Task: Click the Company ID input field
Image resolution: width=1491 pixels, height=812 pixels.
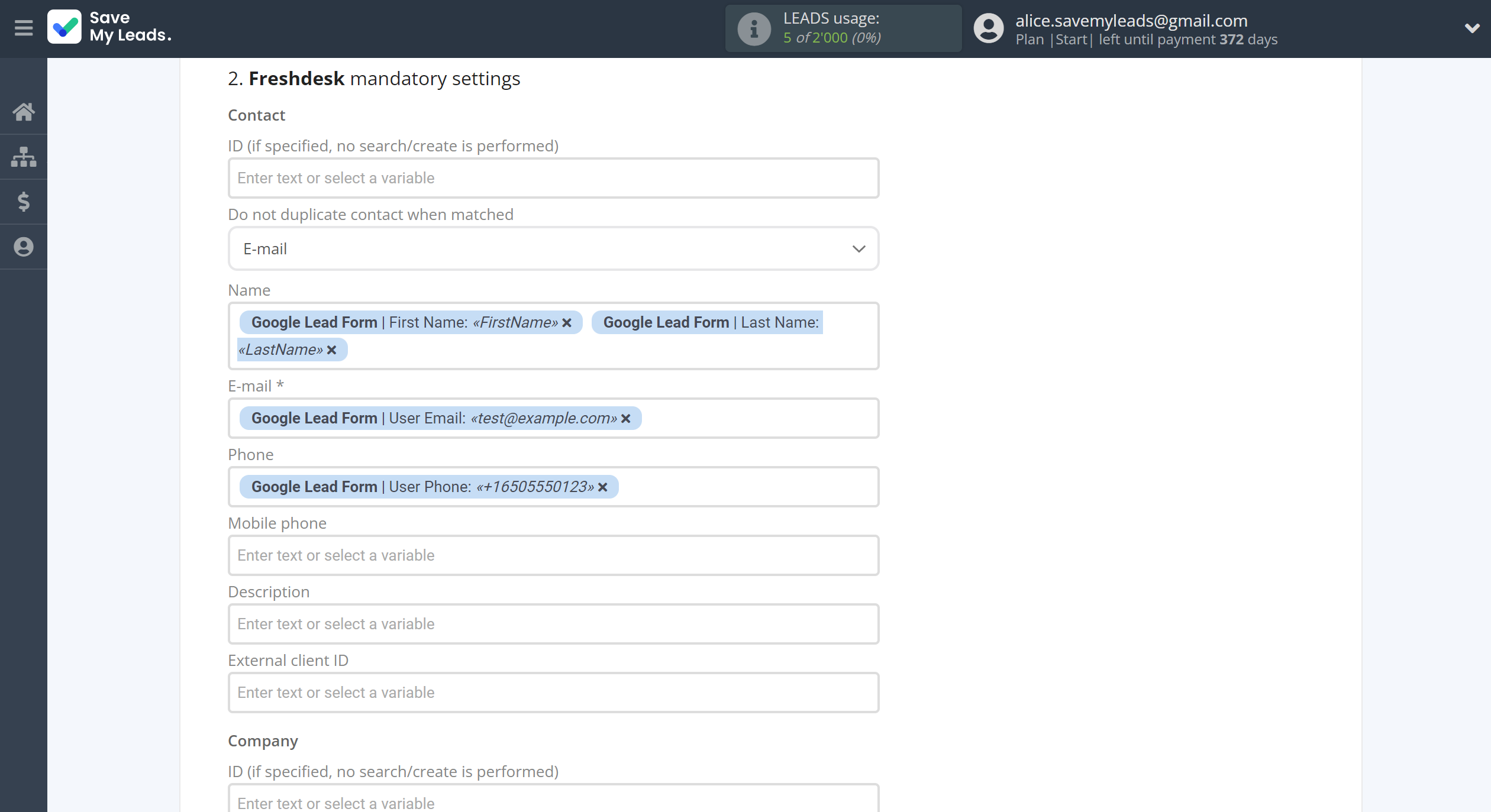Action: (553, 799)
